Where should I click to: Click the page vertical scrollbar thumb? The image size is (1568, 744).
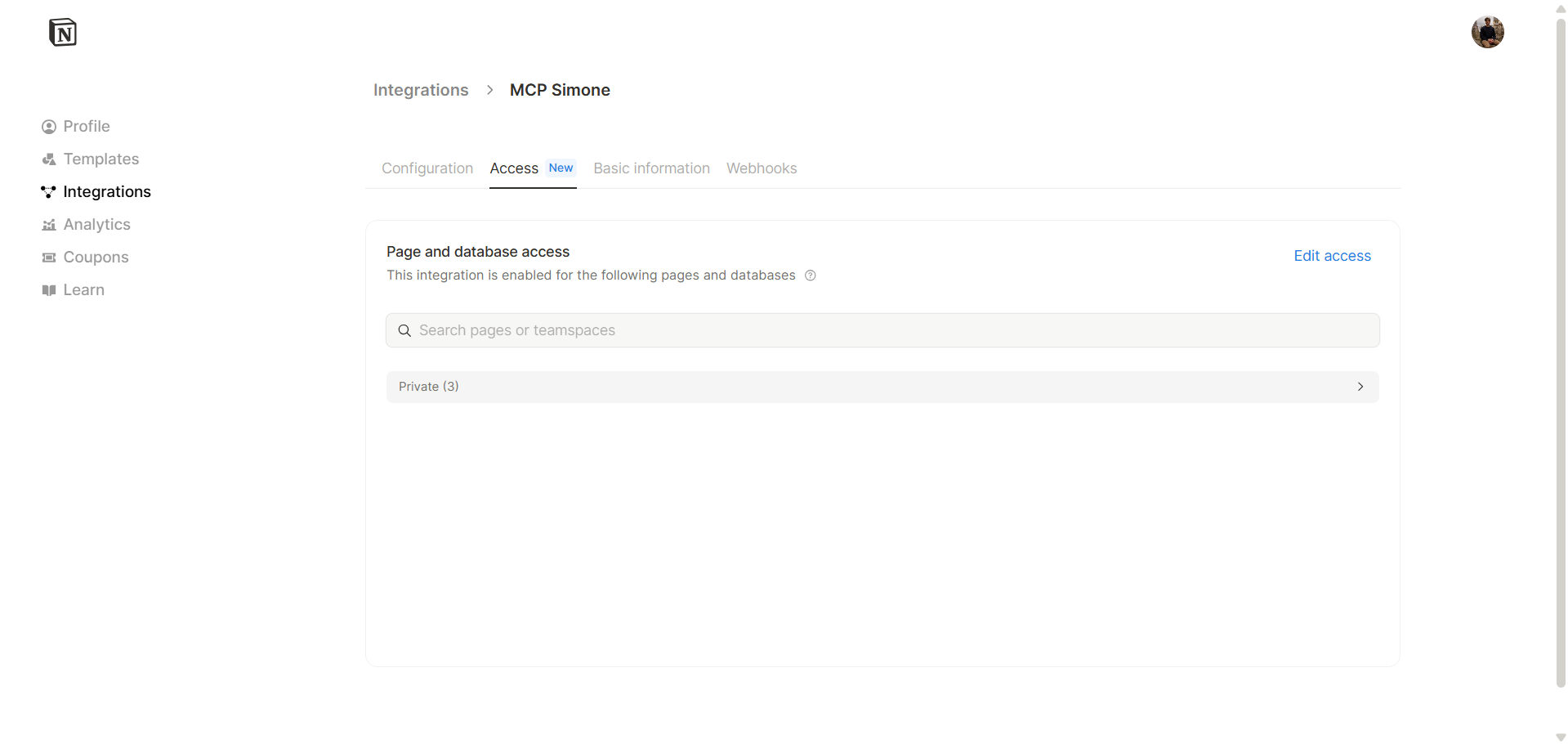coord(1561,352)
